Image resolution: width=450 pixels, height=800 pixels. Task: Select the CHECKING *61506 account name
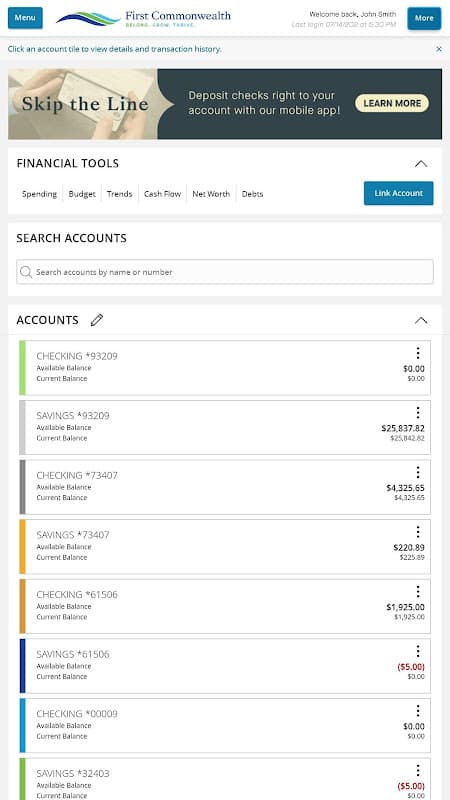pos(77,595)
